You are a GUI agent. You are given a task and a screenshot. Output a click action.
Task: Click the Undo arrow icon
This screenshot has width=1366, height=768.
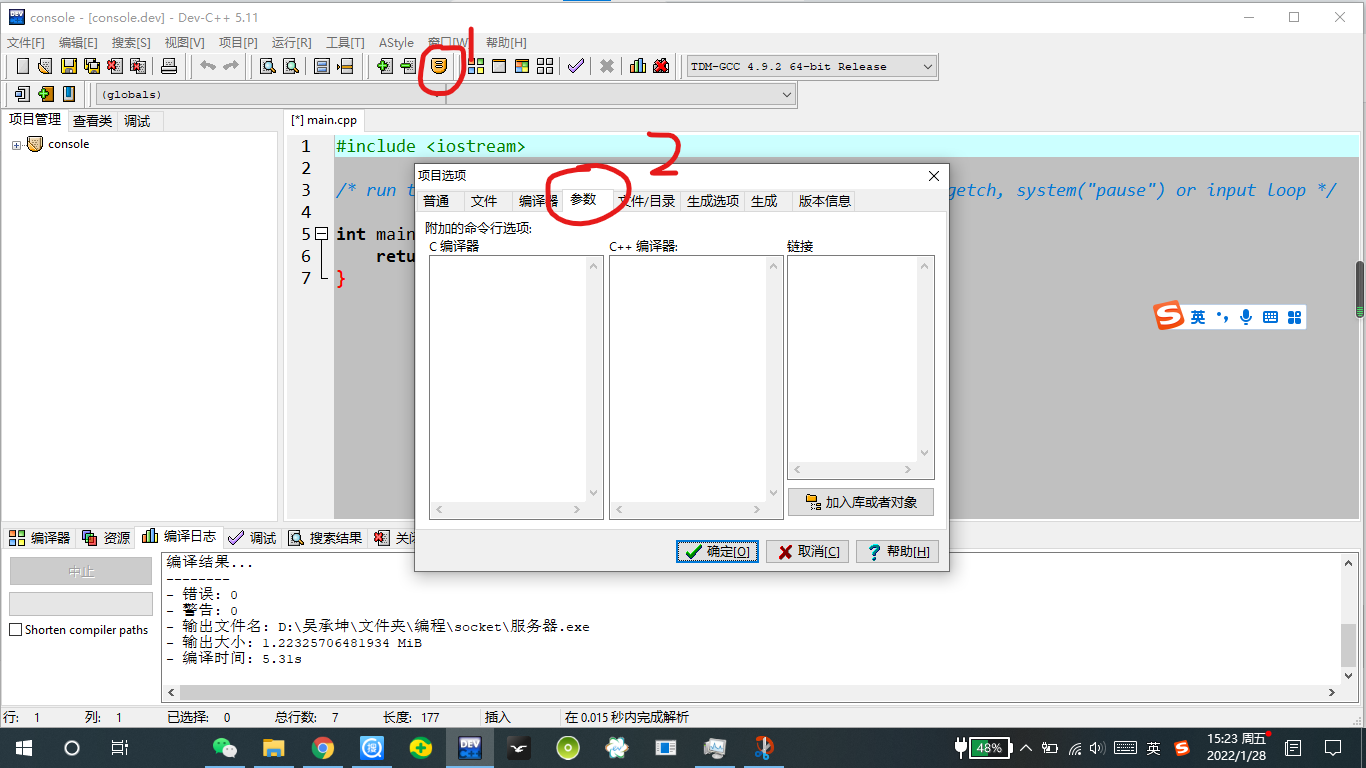[x=210, y=66]
